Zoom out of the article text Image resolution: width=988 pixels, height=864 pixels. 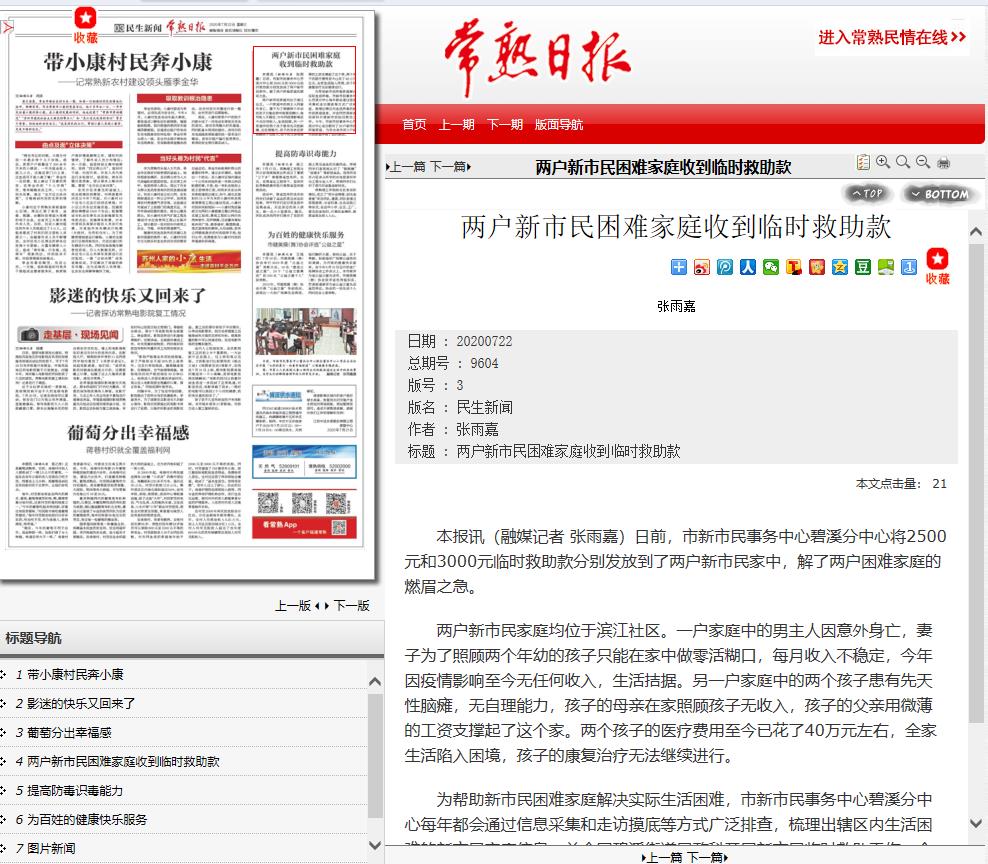[x=923, y=163]
